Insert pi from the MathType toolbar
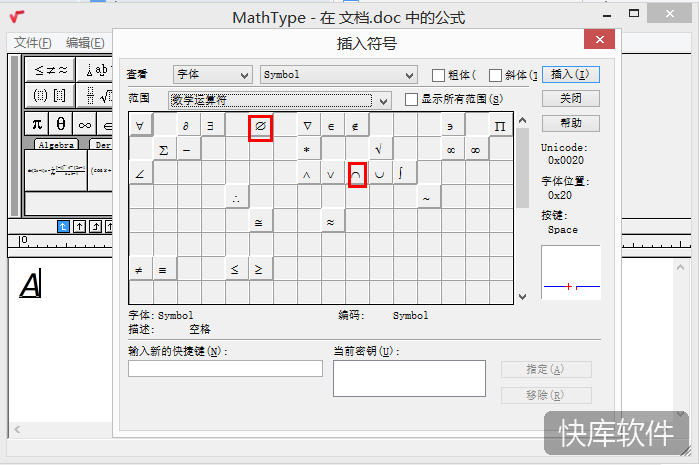 pos(37,124)
